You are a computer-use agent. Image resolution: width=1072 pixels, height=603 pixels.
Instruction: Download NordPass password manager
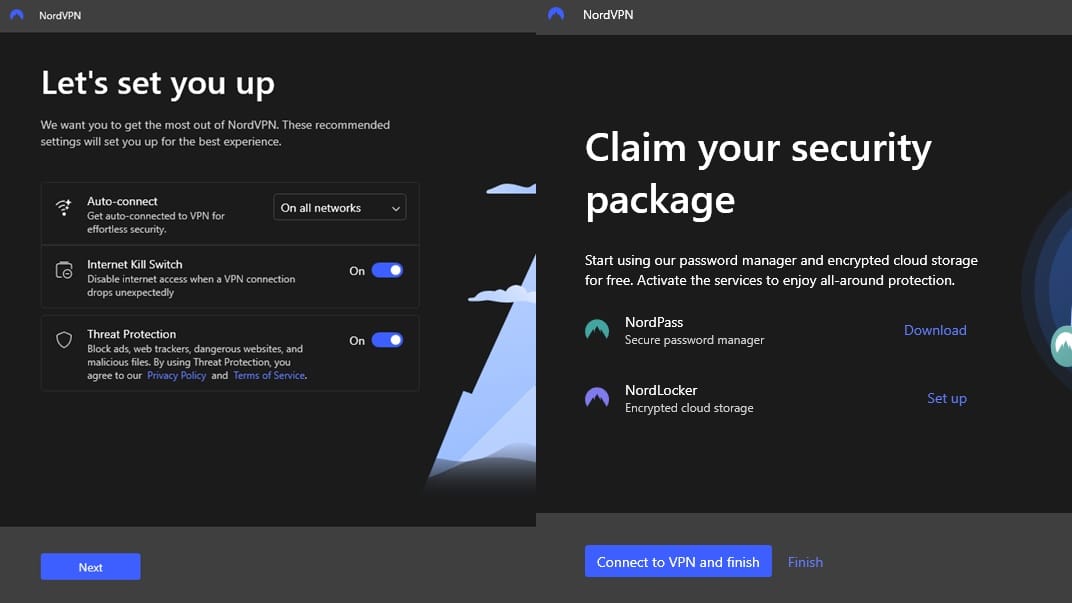935,330
